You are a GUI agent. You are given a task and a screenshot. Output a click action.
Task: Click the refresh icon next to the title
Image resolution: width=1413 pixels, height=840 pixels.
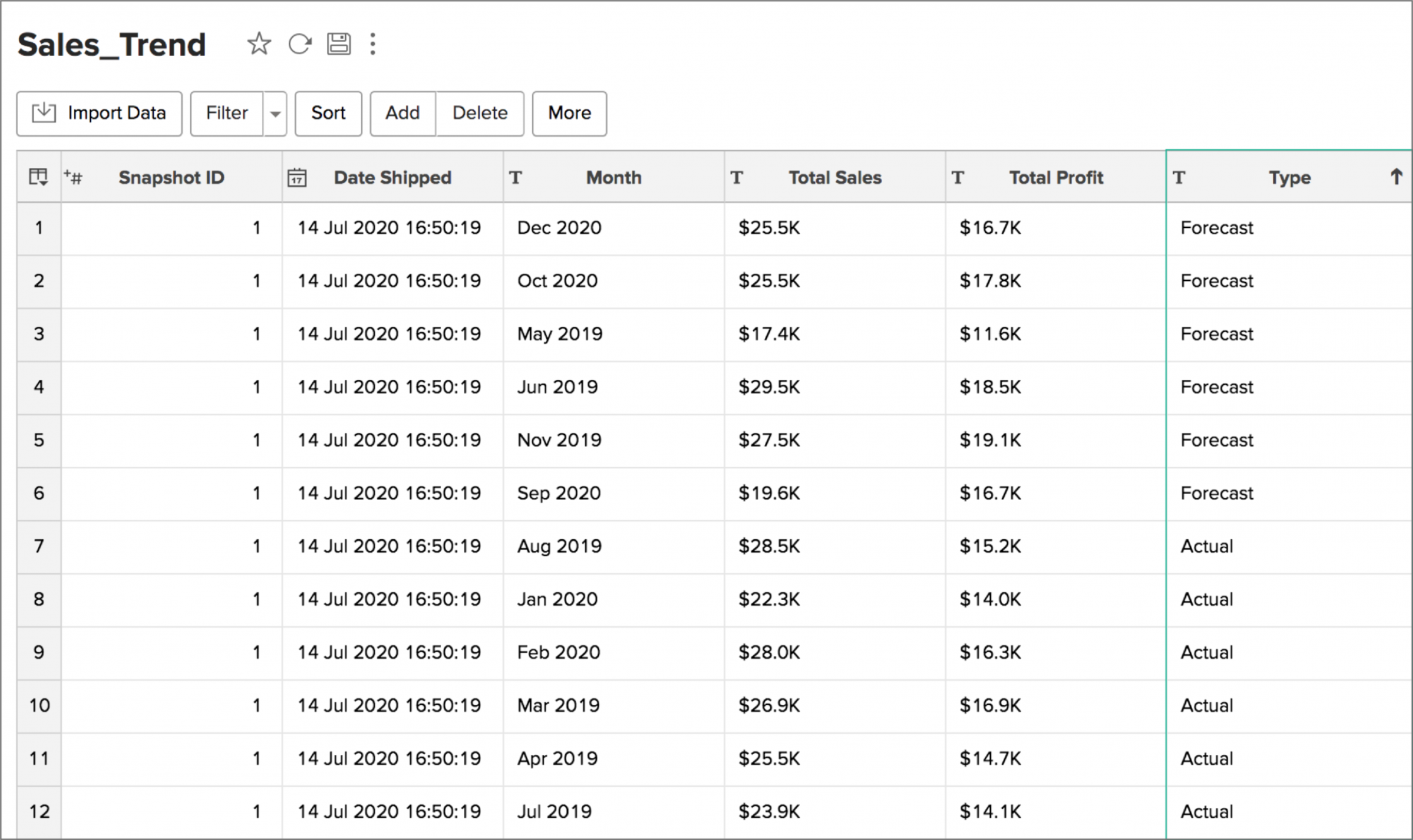click(301, 44)
